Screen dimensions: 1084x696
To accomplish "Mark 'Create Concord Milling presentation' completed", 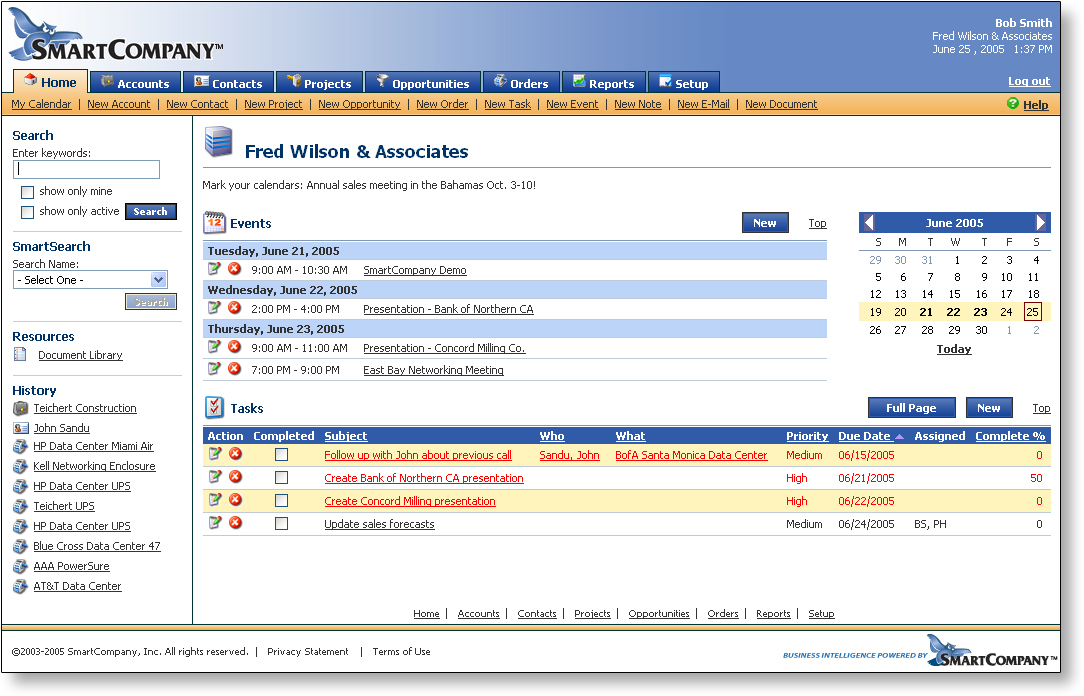I will tap(281, 500).
